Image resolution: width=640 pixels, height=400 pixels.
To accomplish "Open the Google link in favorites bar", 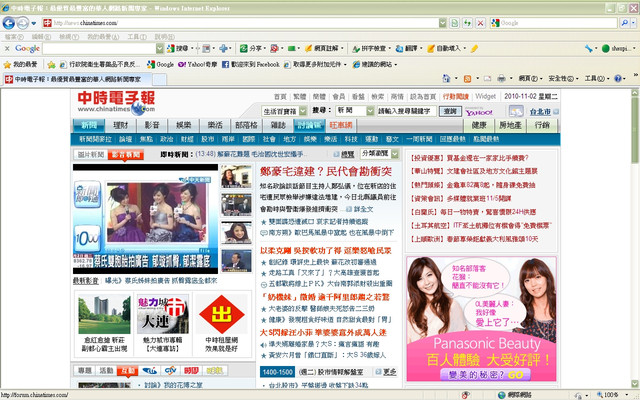I will [161, 64].
